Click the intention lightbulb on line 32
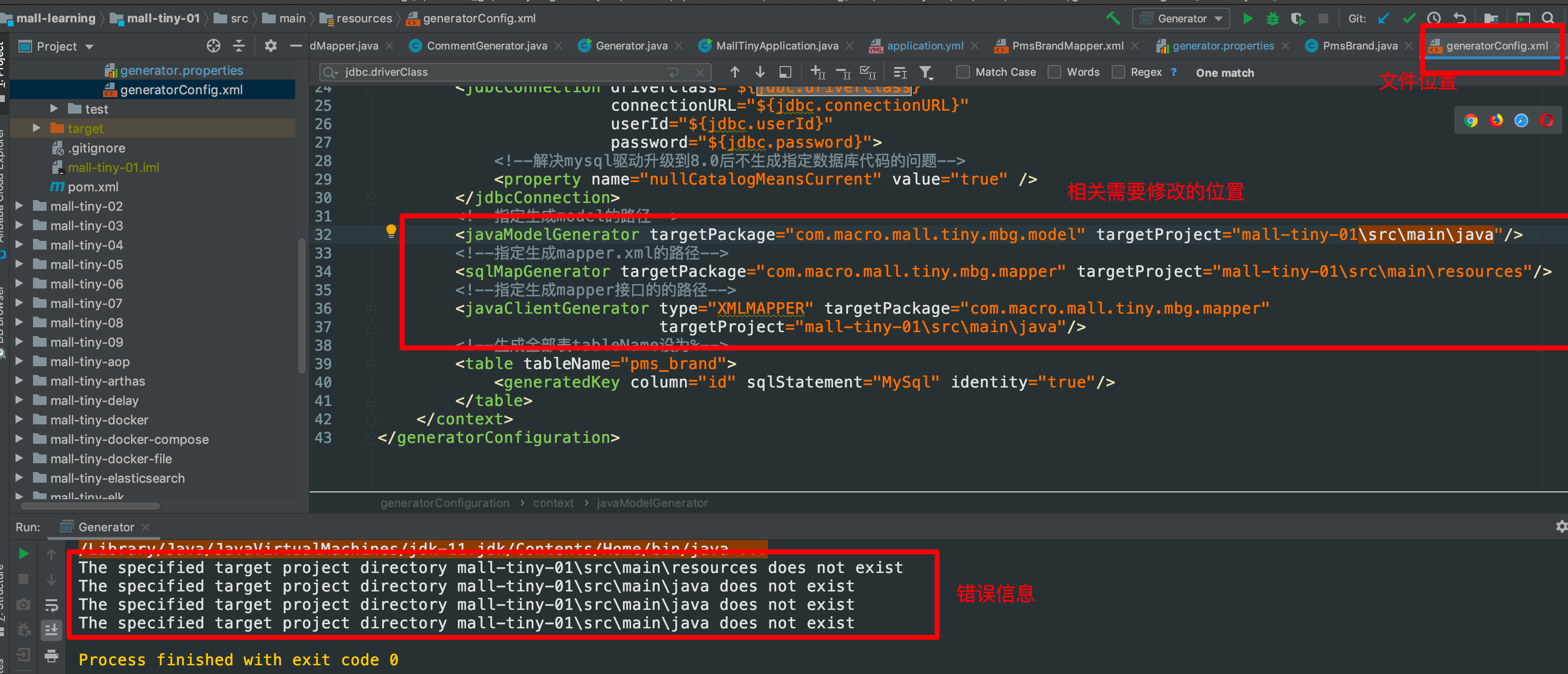This screenshot has height=674, width=1568. pos(391,231)
